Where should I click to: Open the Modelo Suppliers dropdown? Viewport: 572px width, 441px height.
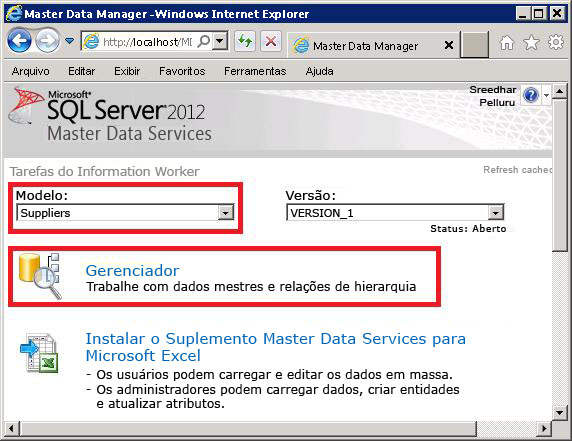click(x=125, y=213)
